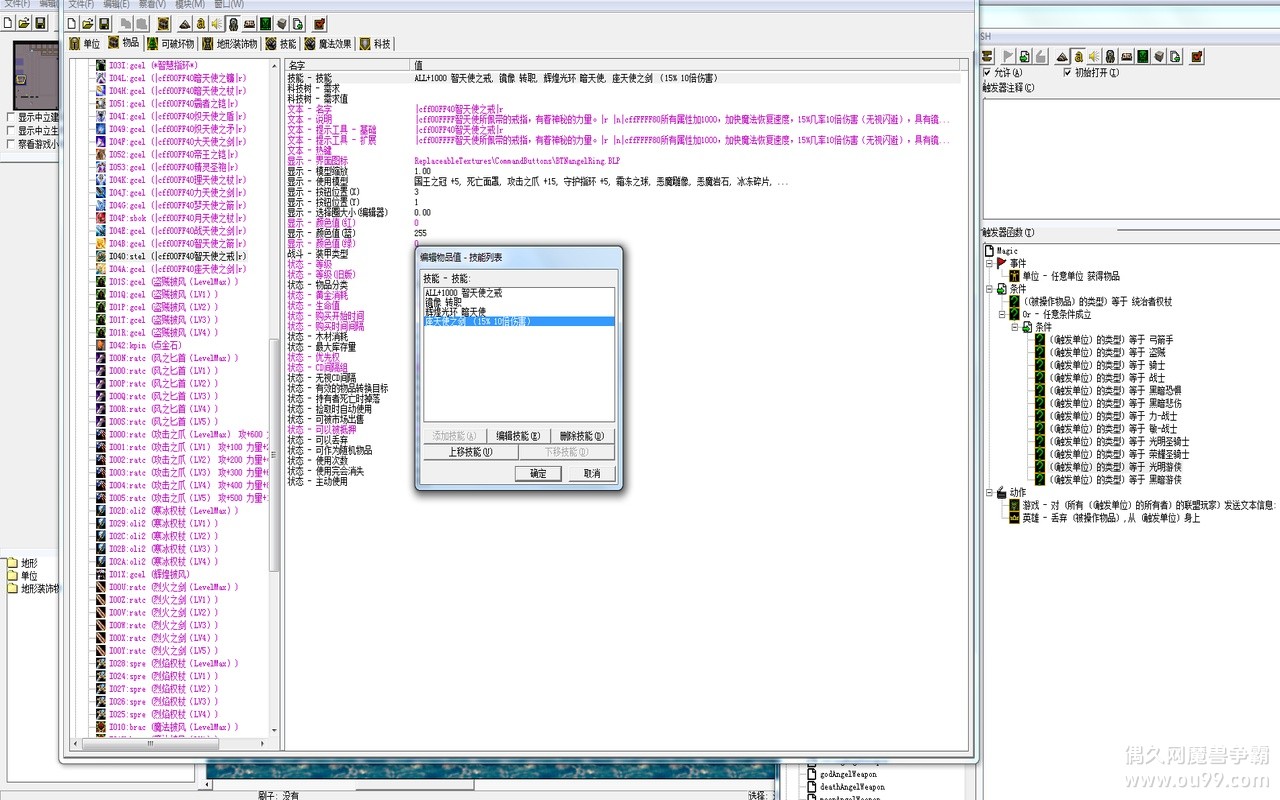Toggle the 初始打开 checkbox
This screenshot has height=800, width=1280.
click(1067, 73)
